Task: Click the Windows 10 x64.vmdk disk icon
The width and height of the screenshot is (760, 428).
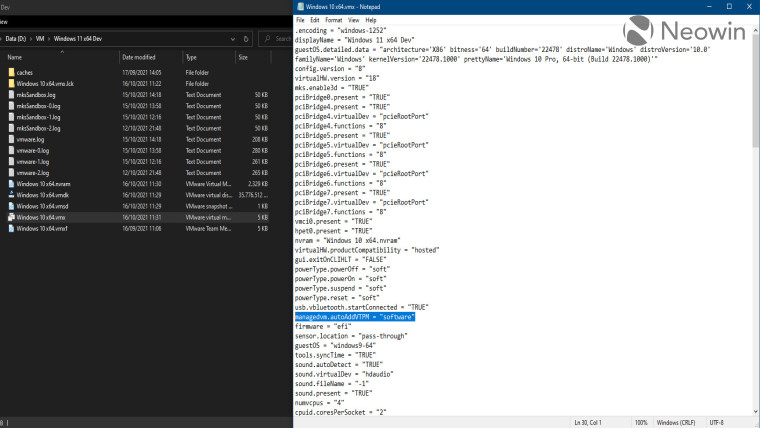Action: pyautogui.click(x=11, y=195)
